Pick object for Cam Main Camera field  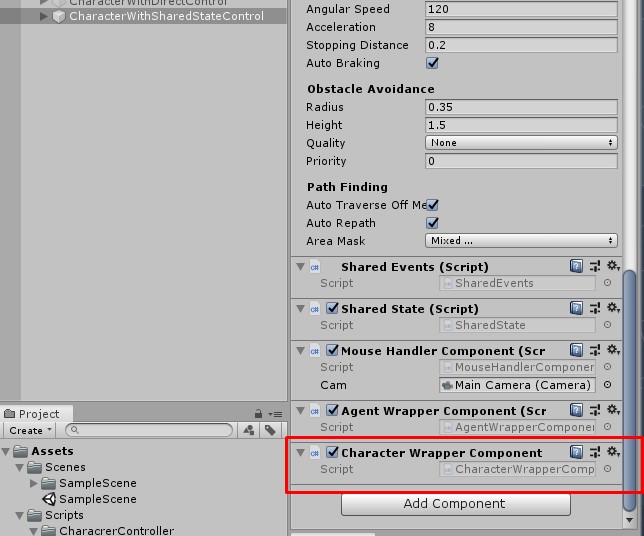point(607,384)
